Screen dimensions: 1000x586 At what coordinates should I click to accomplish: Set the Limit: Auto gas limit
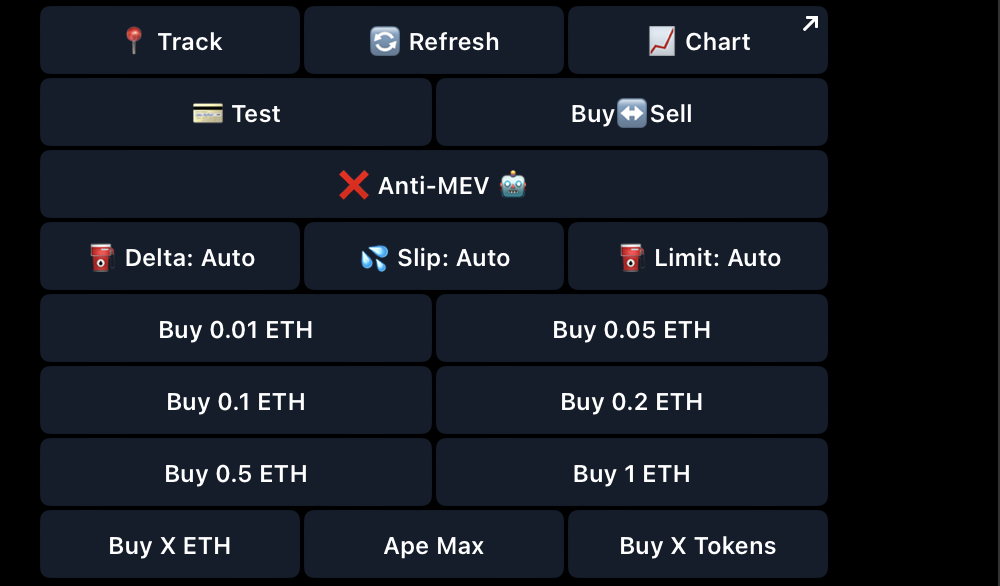(698, 257)
